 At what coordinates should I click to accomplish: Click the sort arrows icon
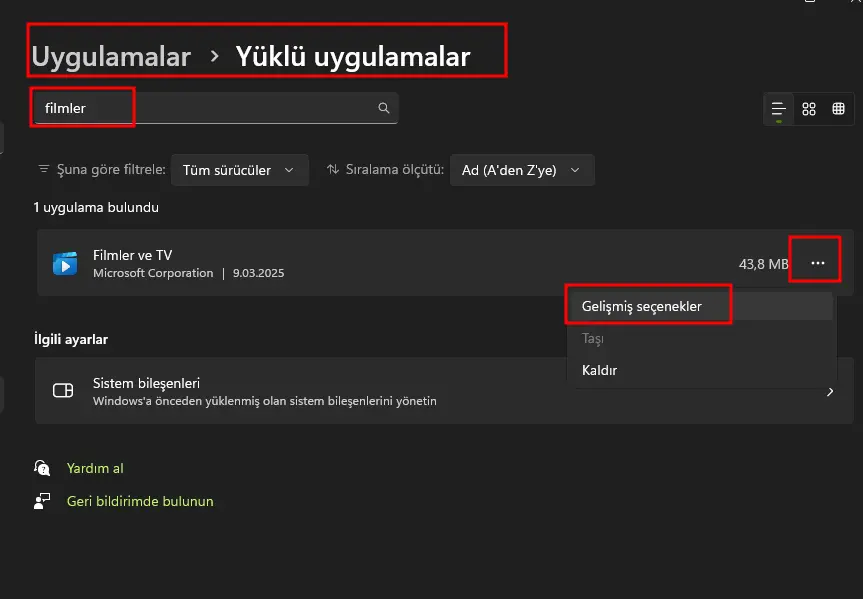click(x=332, y=169)
